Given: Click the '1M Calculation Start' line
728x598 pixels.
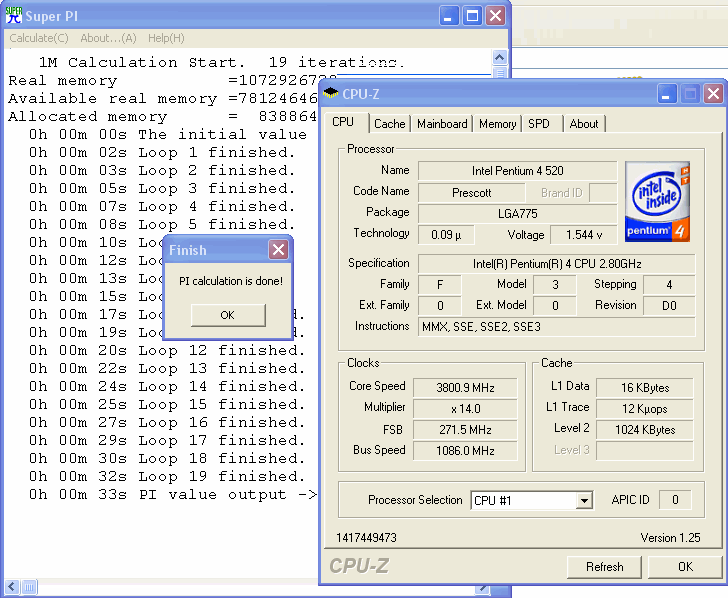Looking at the screenshot, I should coord(222,62).
